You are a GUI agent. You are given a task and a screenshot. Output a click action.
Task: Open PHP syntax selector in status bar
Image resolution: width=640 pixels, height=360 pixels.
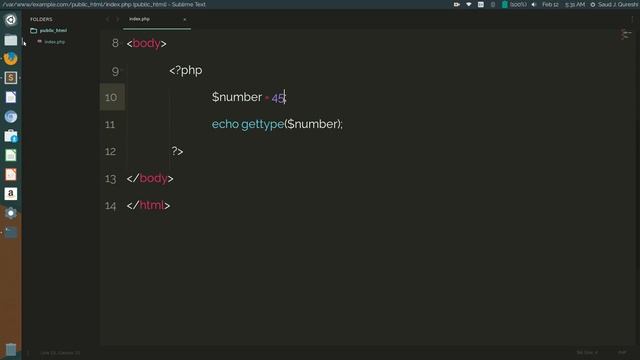point(622,353)
